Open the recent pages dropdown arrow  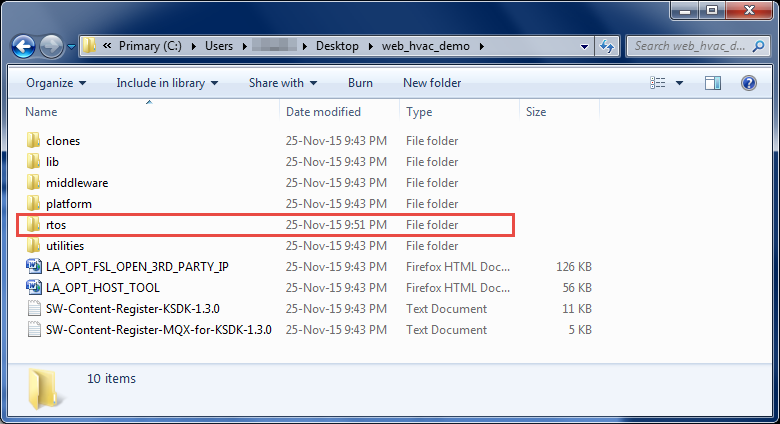pyautogui.click(x=72, y=47)
